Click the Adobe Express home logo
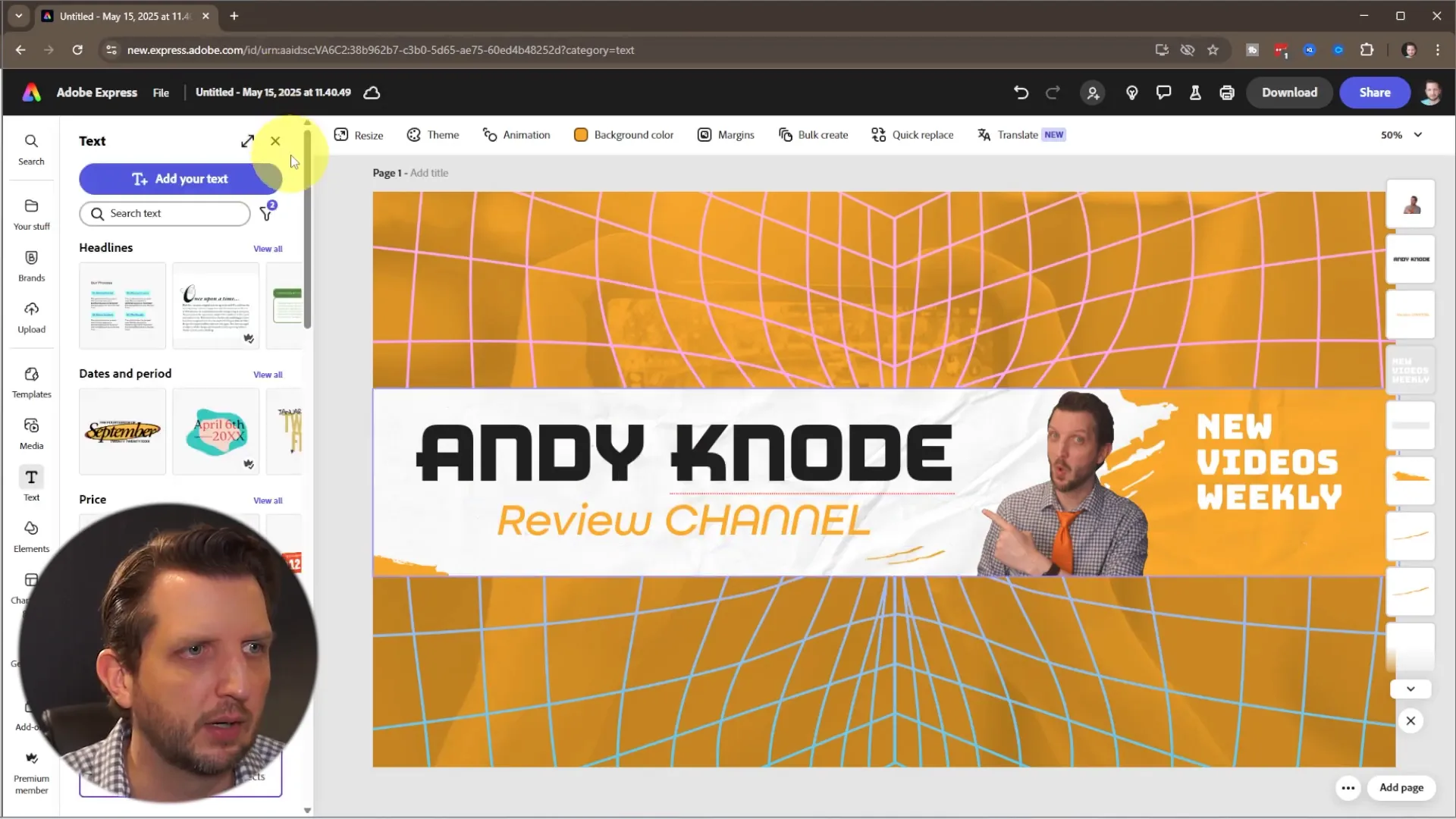Image resolution: width=1456 pixels, height=819 pixels. click(31, 93)
